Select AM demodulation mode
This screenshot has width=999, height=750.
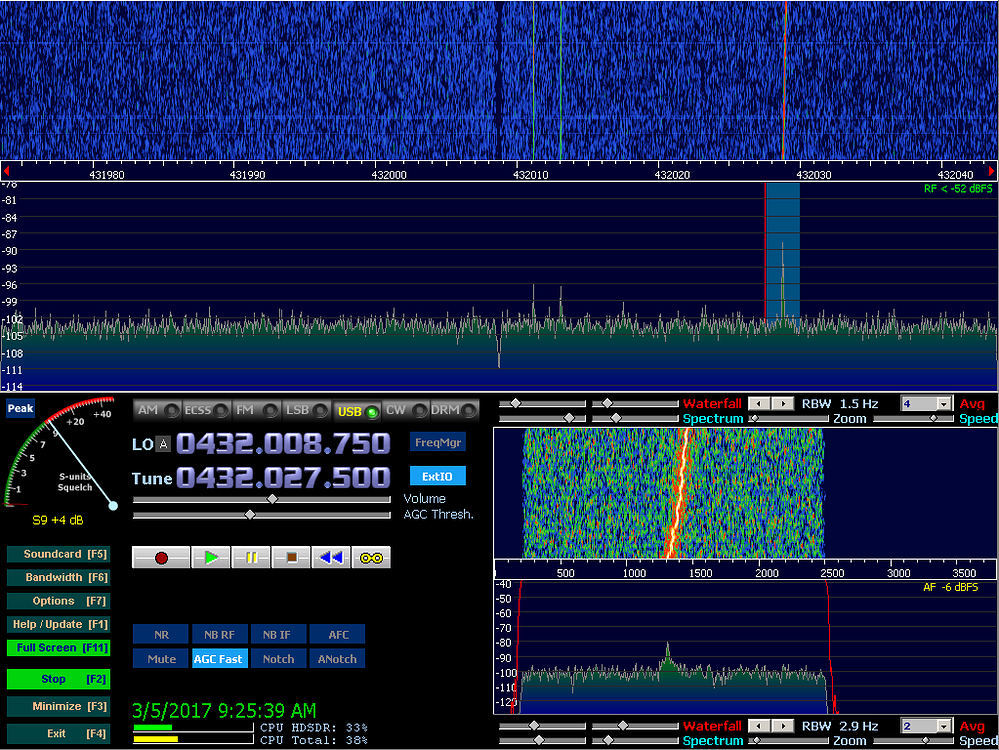click(x=157, y=410)
